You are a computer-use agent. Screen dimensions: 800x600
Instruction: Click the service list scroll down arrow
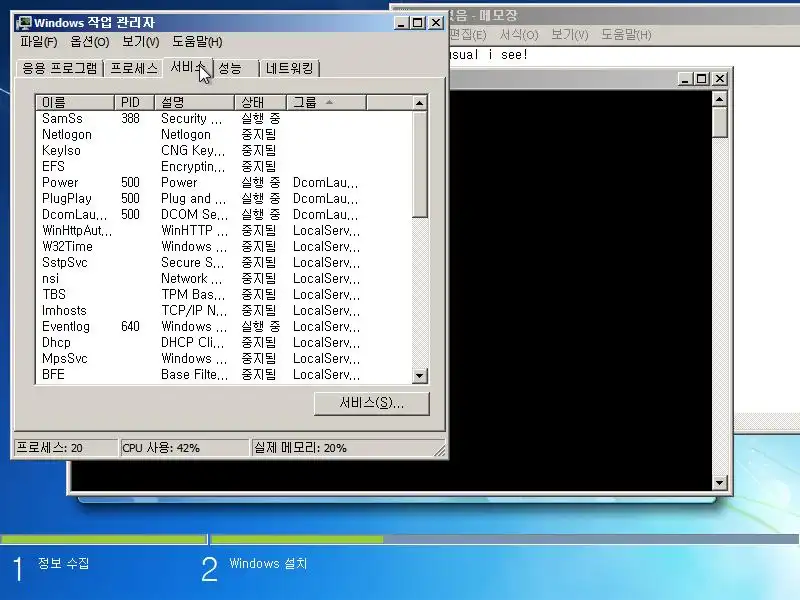coord(419,376)
